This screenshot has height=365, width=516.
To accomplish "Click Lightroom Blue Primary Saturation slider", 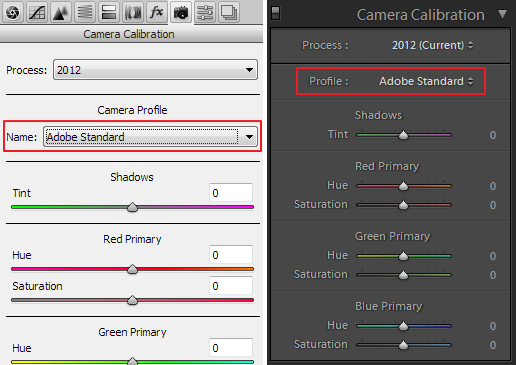I will [x=404, y=345].
